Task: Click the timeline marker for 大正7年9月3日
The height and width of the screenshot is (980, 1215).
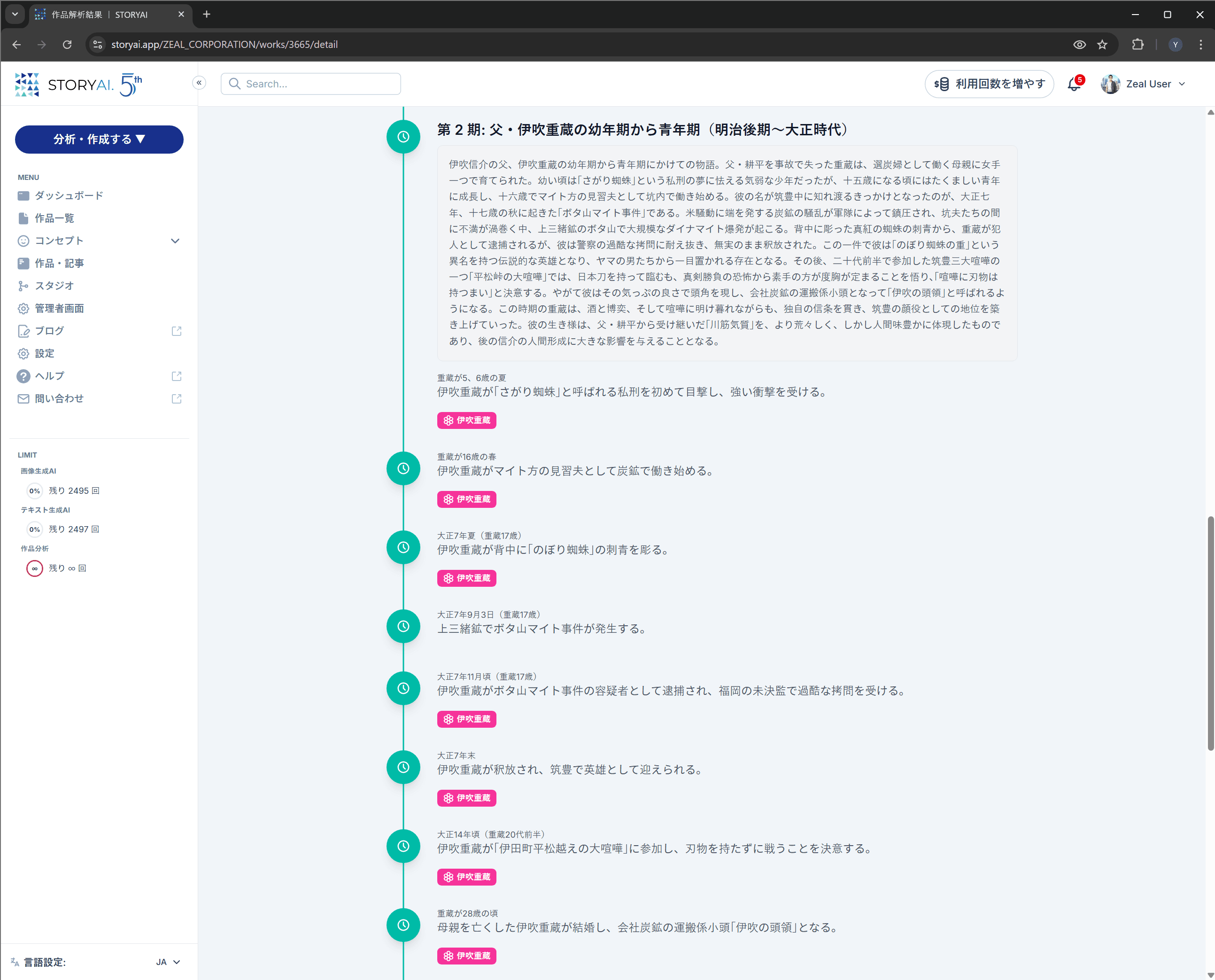Action: (x=403, y=627)
